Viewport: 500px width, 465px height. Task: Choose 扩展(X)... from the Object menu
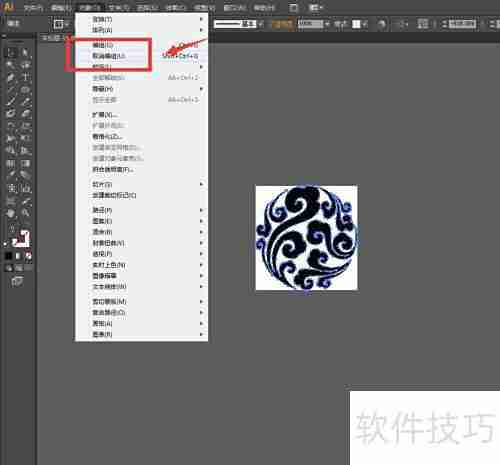coord(141,115)
